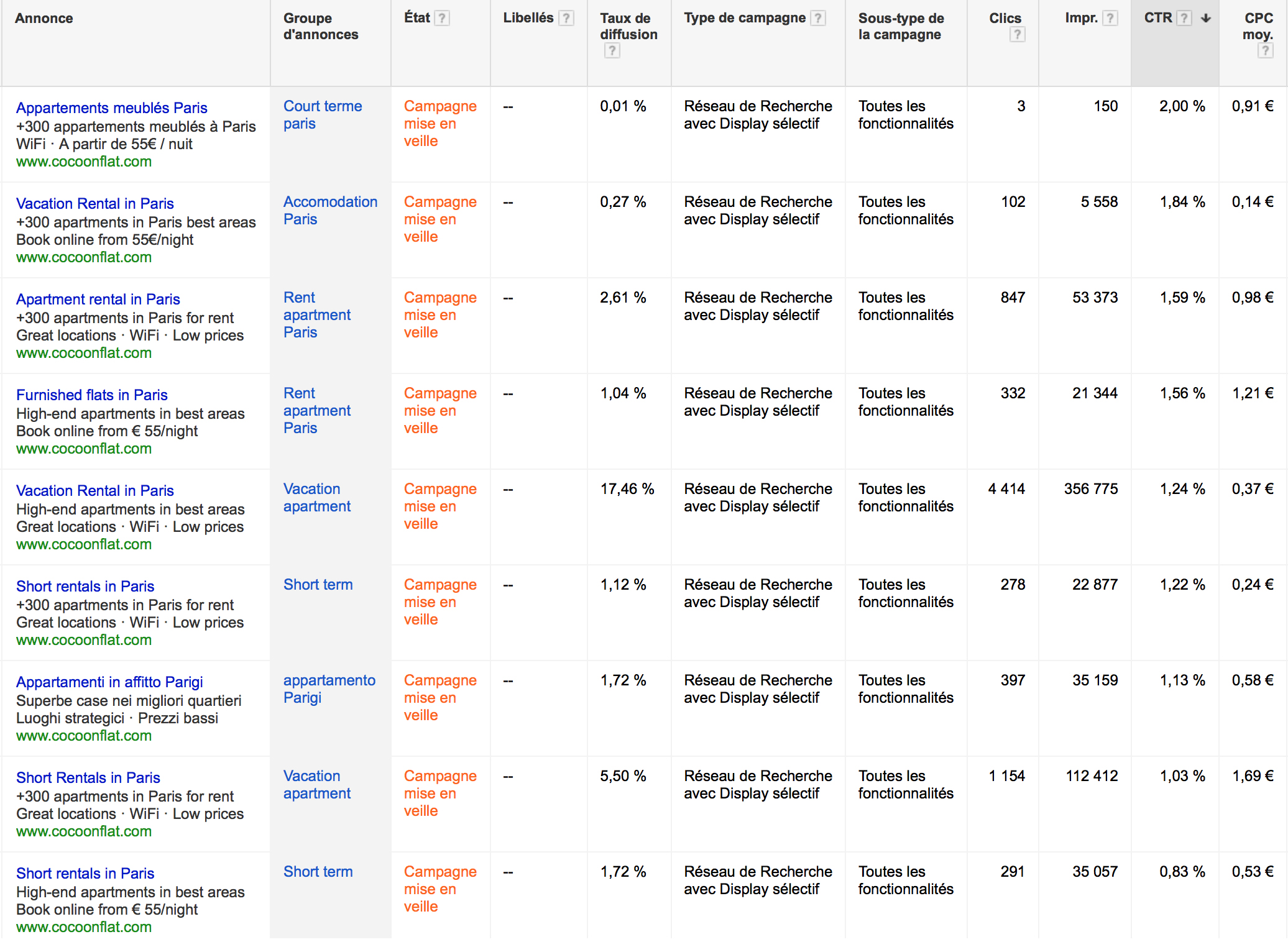1288x942 pixels.
Task: Open help icon next to Impr. header
Action: [1110, 18]
